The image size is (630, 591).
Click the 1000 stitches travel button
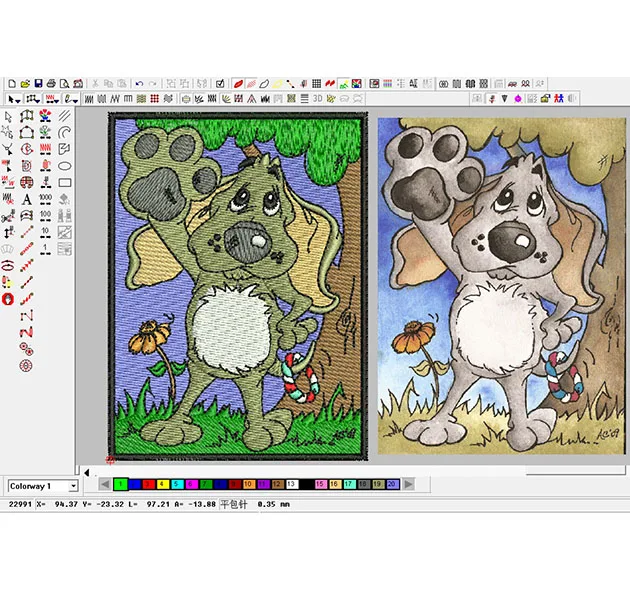click(45, 199)
